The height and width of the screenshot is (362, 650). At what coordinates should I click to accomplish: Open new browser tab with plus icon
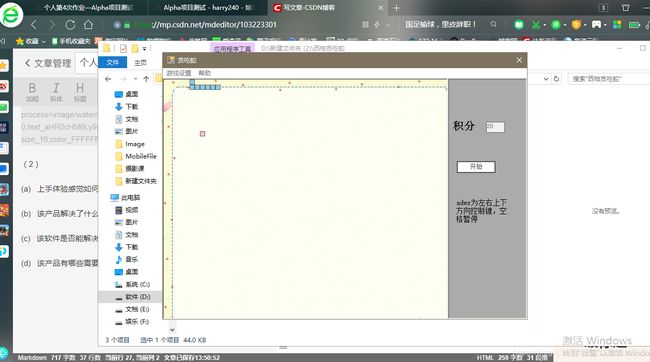pyautogui.click(x=396, y=8)
